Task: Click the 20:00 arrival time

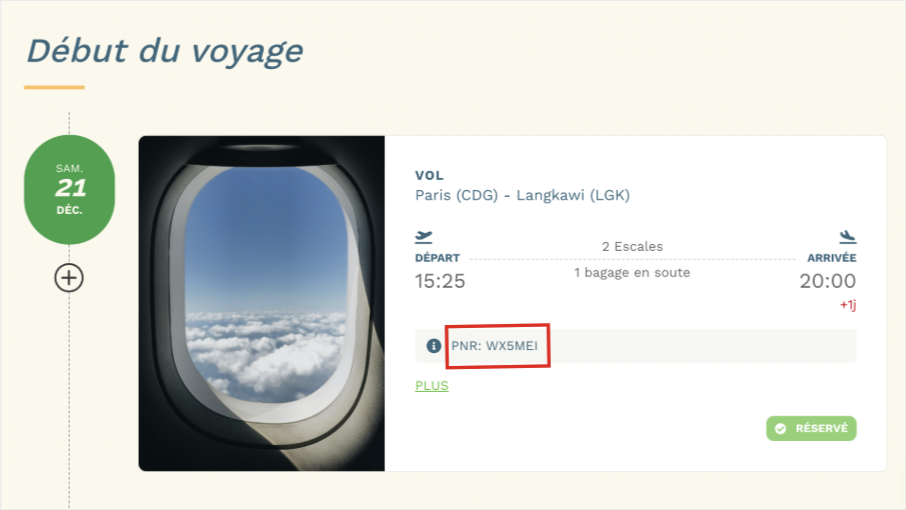Action: (827, 281)
